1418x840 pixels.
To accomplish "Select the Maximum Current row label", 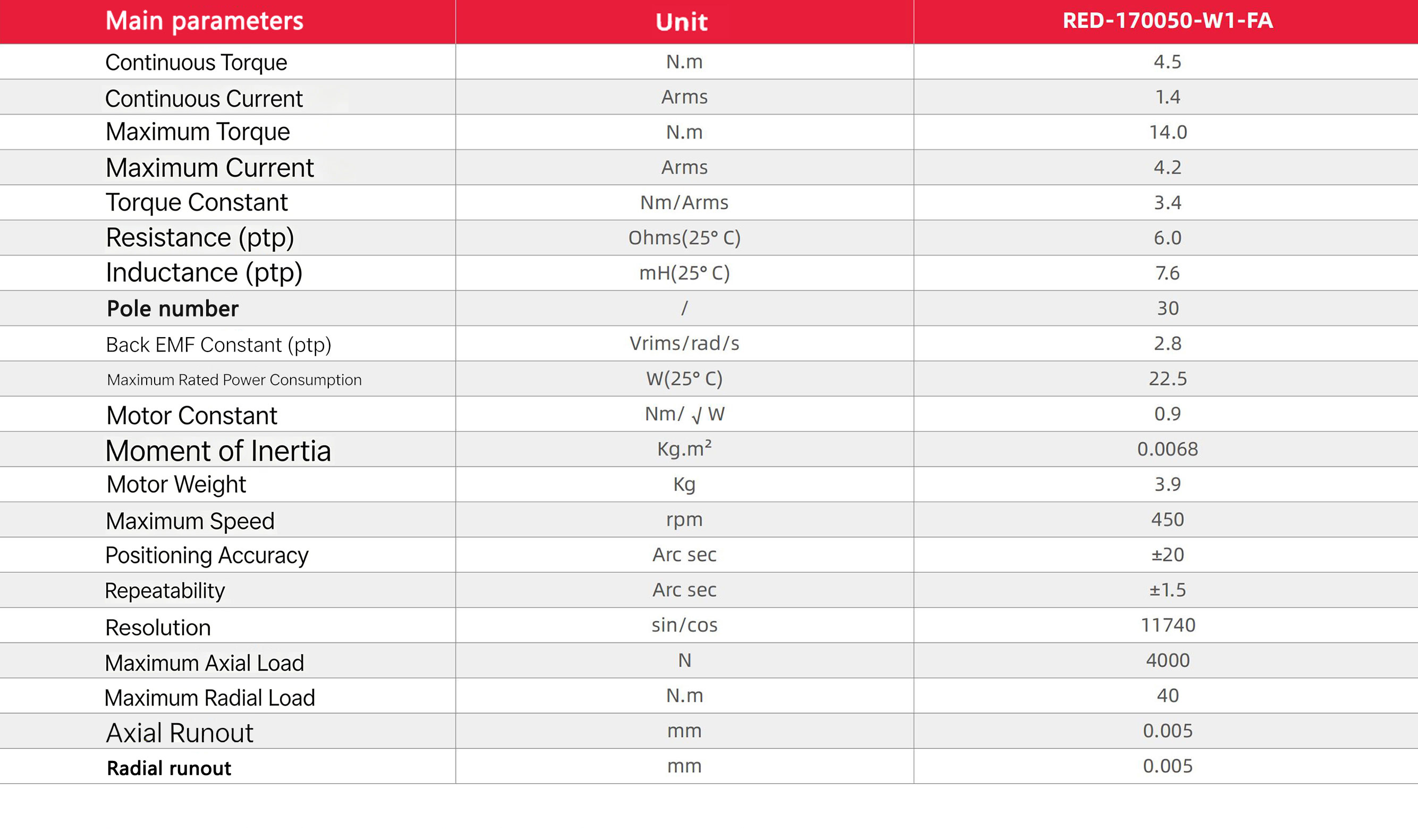I will [x=209, y=168].
